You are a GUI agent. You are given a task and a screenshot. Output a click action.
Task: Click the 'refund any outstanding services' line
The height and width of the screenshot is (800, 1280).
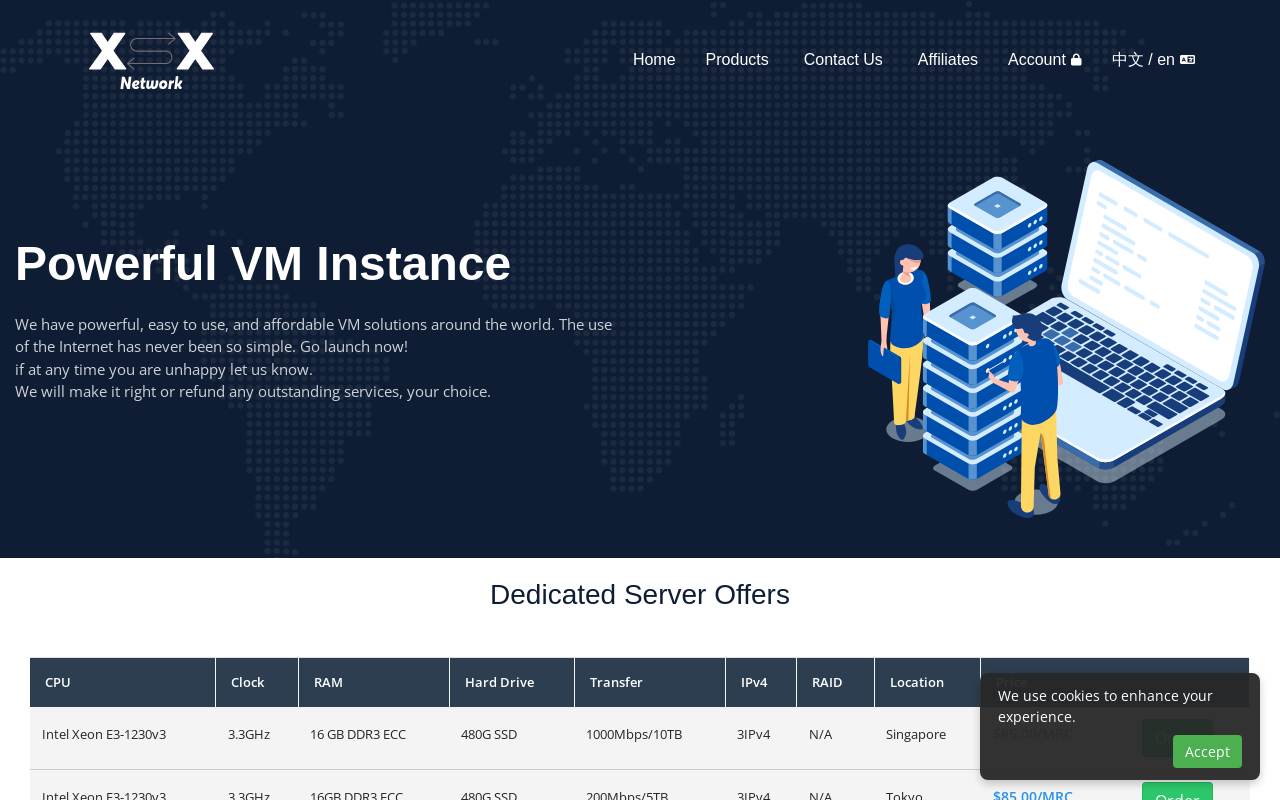pos(253,391)
